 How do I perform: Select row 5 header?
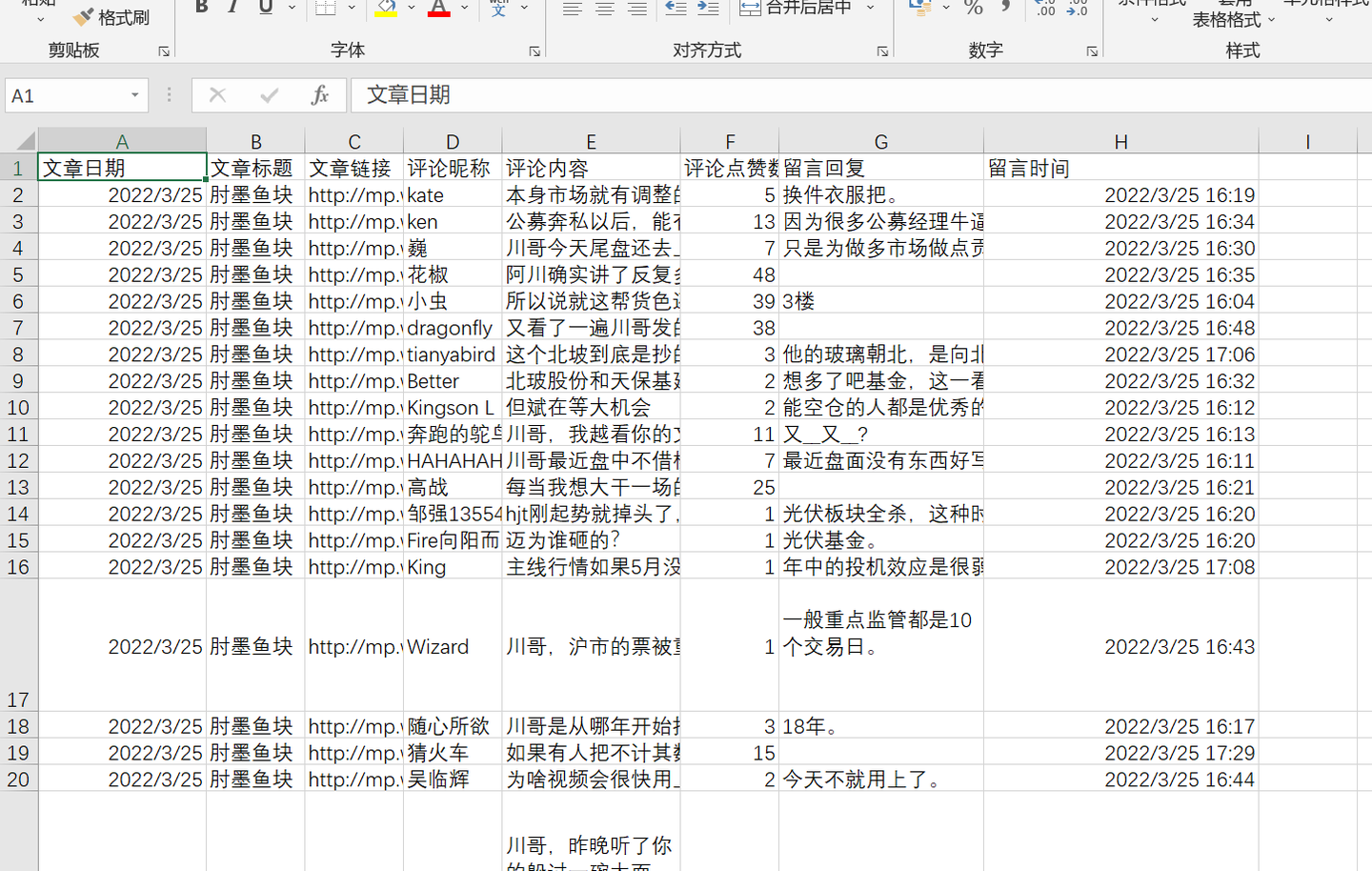pos(18,274)
